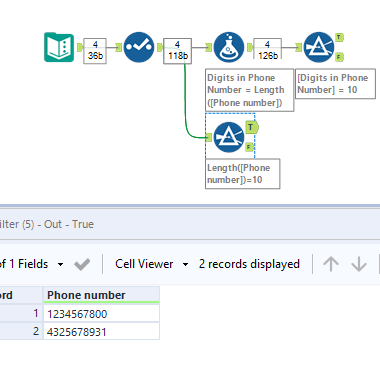Screen dimensions: 380x365
Task: Click the down arrow in results toolbar
Action: pyautogui.click(x=359, y=264)
